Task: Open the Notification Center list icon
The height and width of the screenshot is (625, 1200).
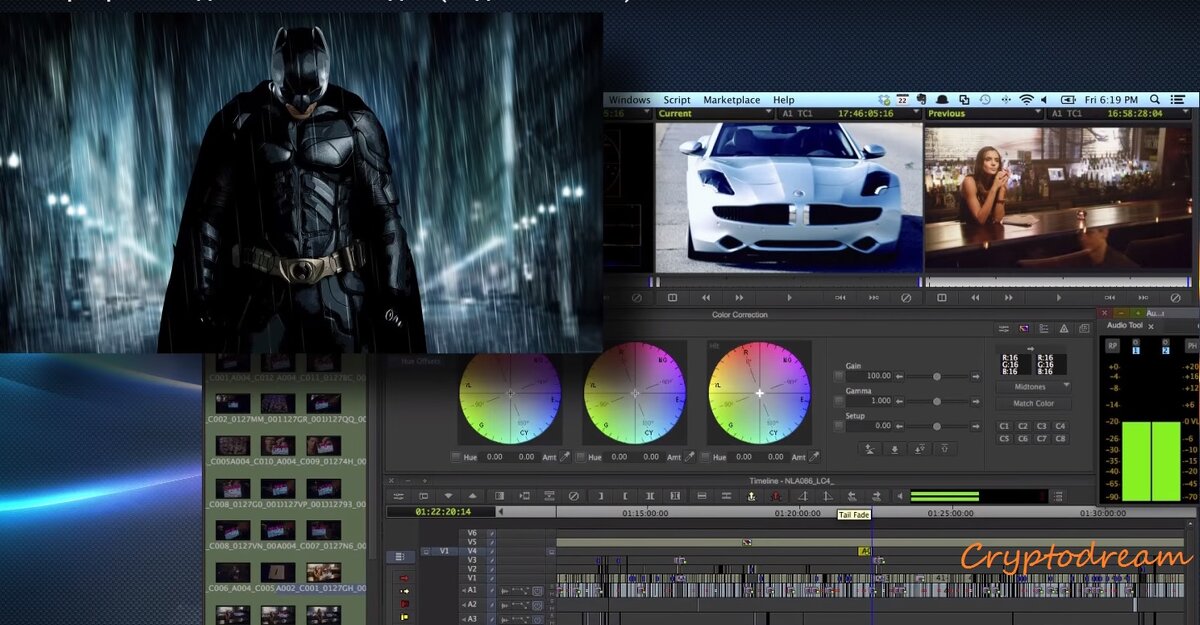Action: pos(1177,99)
